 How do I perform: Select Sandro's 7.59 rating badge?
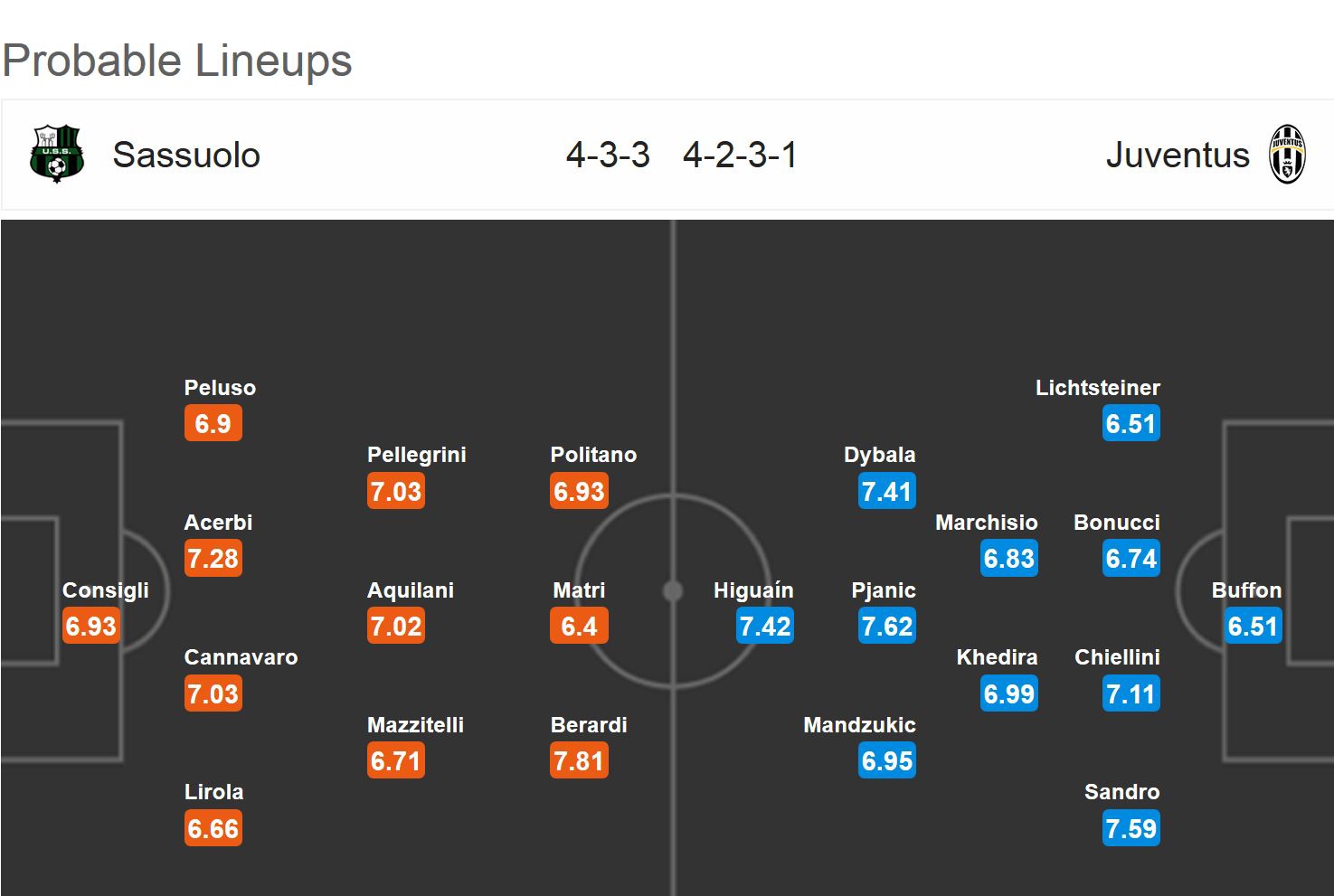point(1131,829)
